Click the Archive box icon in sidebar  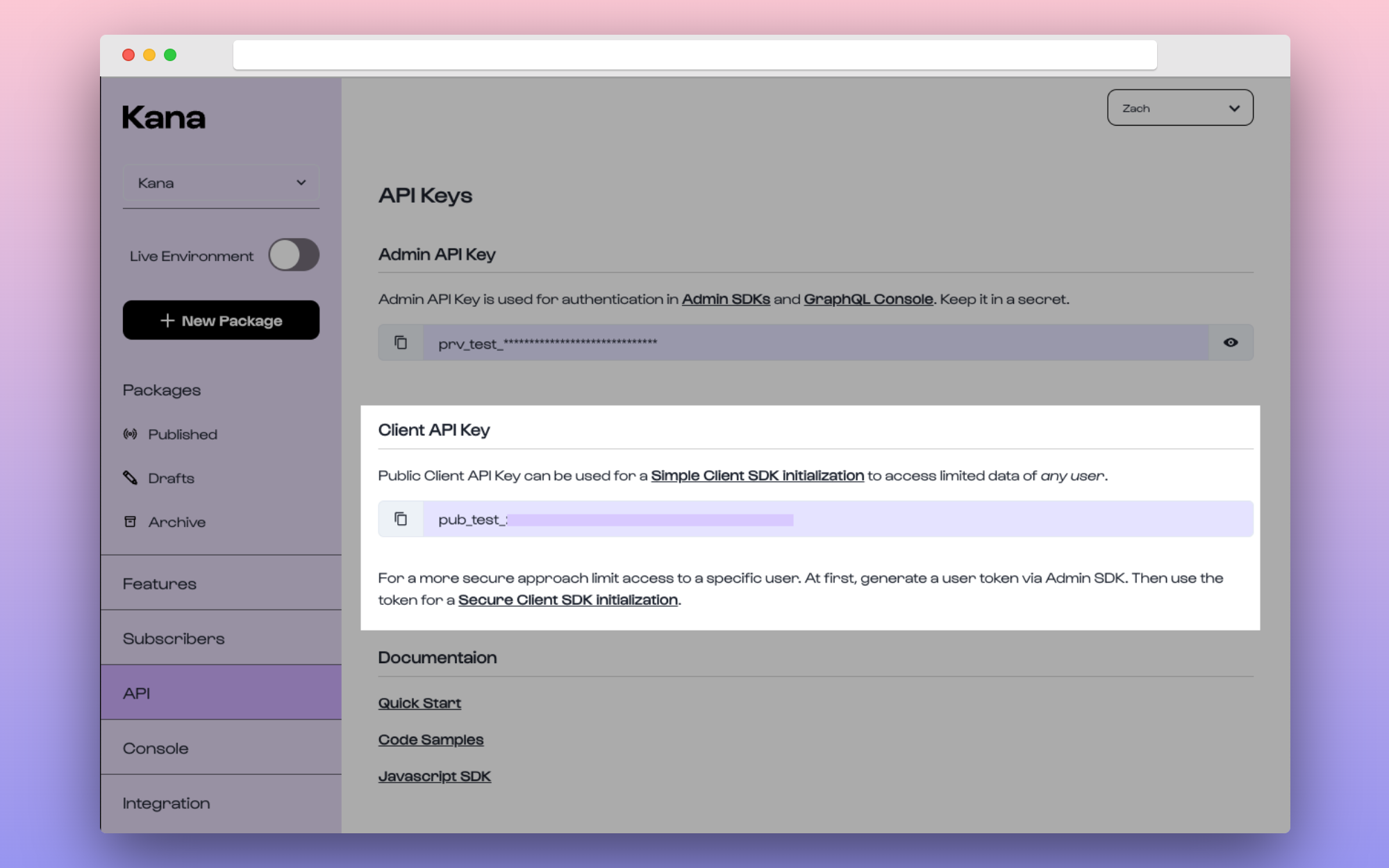[131, 521]
